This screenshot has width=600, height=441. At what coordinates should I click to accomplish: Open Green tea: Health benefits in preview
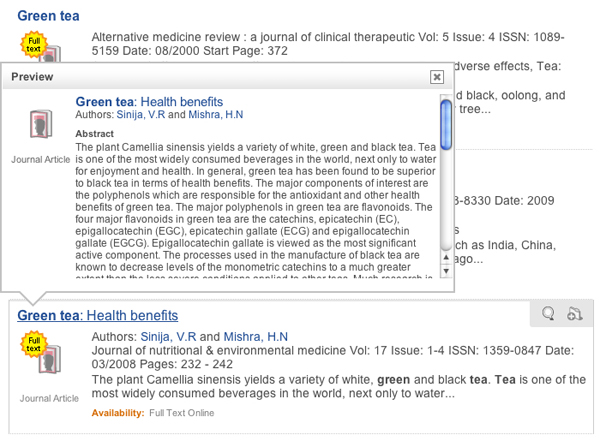click(149, 102)
